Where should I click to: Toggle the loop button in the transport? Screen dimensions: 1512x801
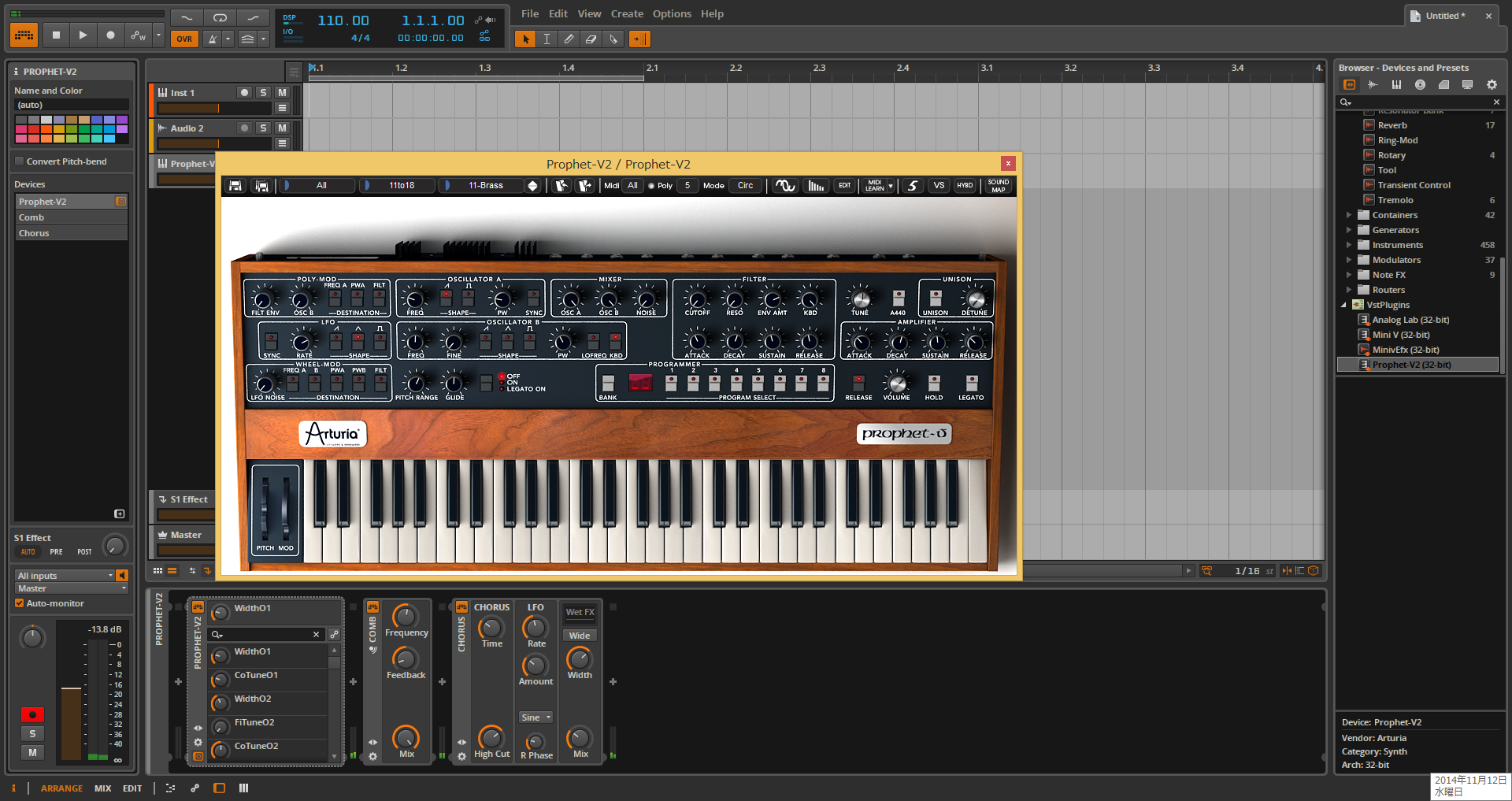220,17
